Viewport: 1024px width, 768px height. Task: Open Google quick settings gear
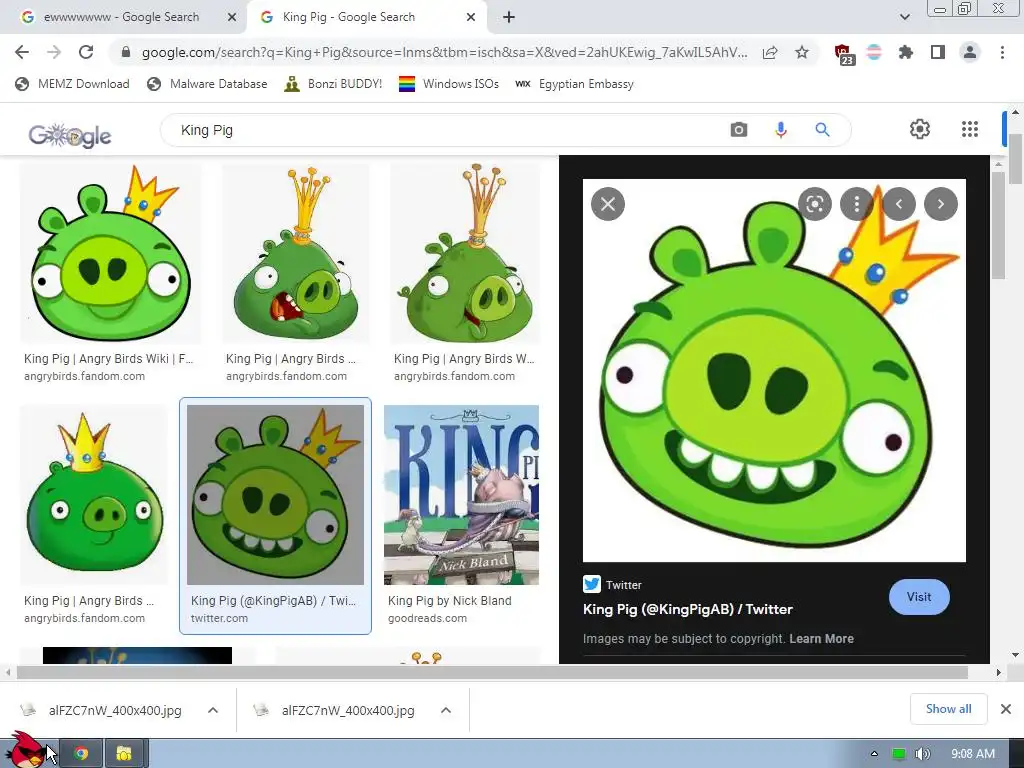(x=920, y=129)
